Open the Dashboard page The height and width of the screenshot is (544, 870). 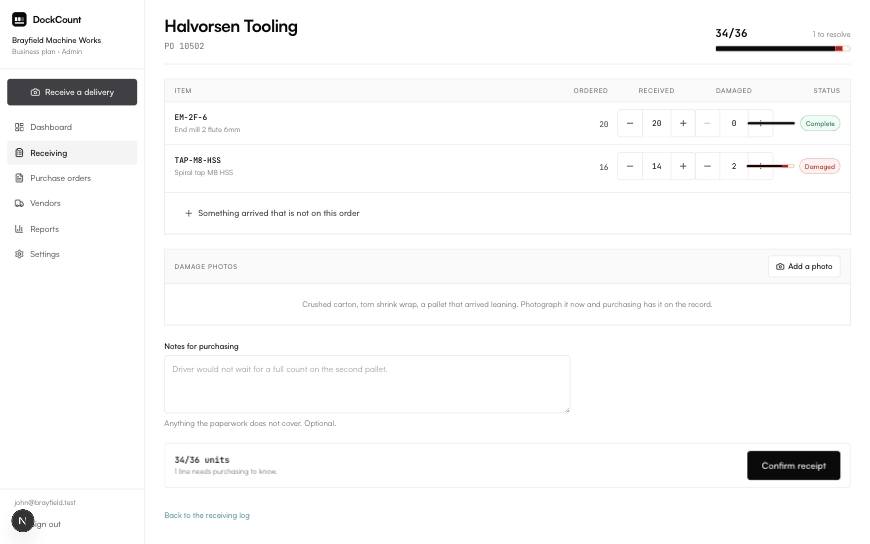[x=72, y=127]
